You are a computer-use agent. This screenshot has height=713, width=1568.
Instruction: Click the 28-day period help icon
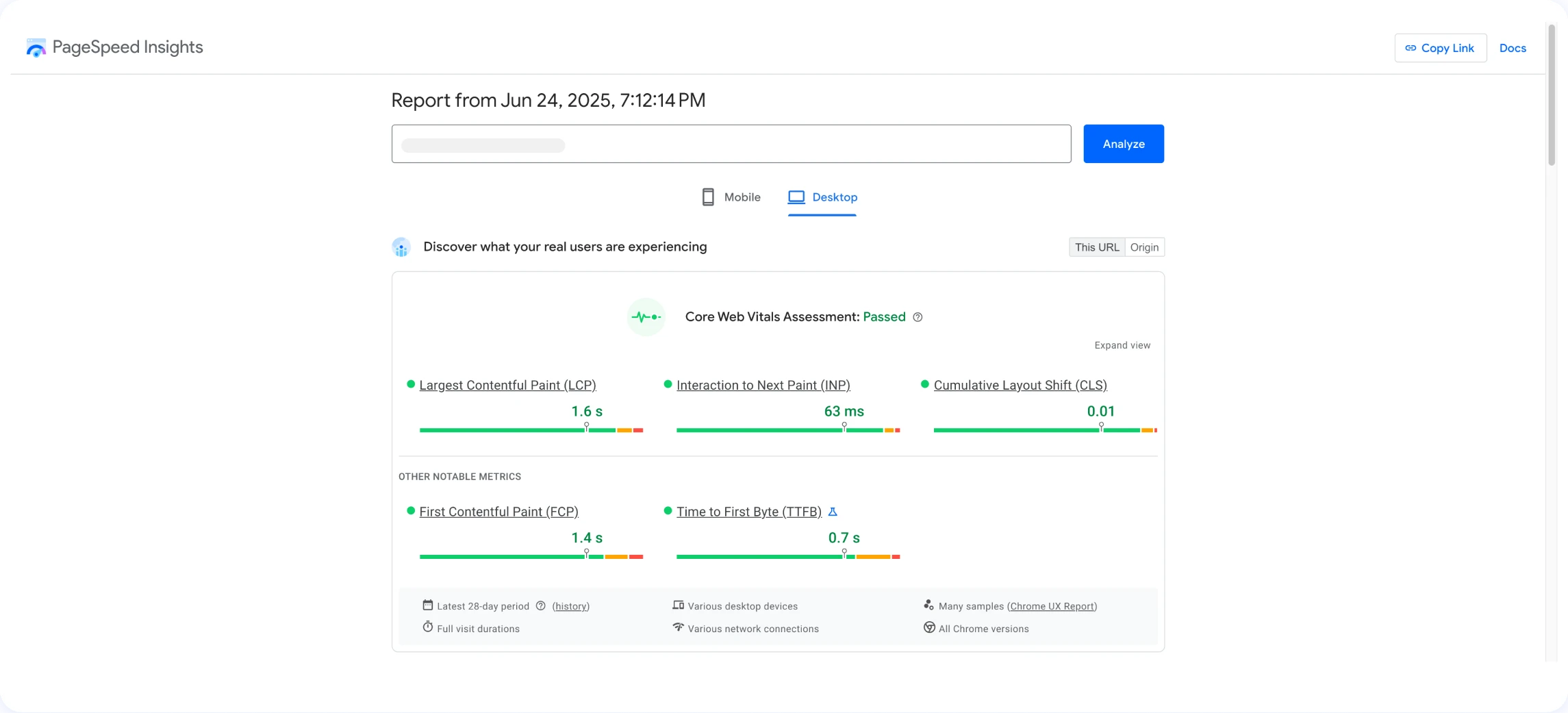pos(540,606)
